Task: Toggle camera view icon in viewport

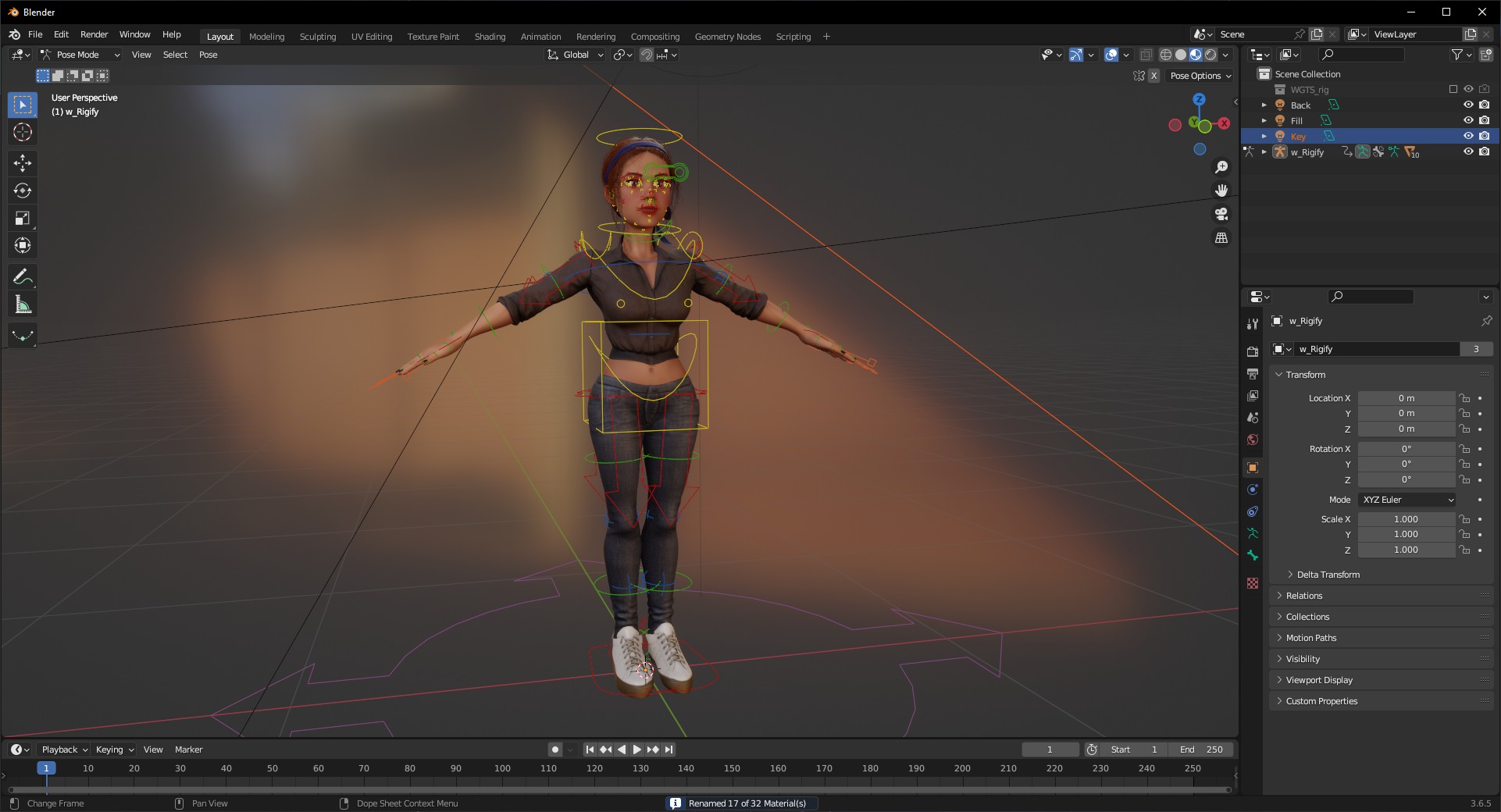Action: [1221, 214]
